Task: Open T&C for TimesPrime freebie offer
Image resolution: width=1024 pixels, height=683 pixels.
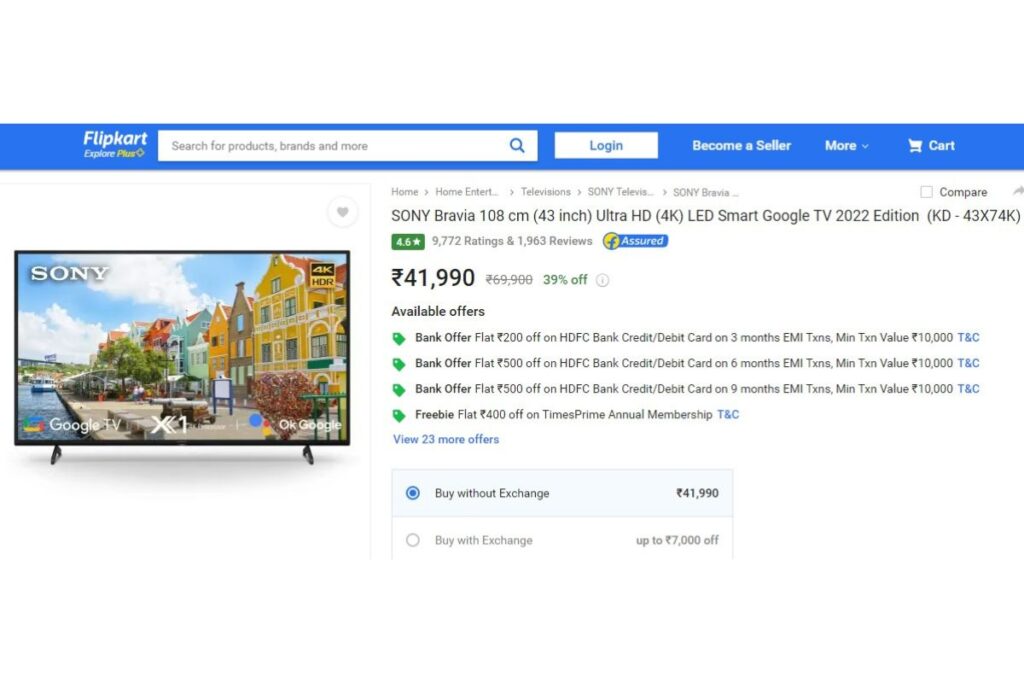Action: pos(728,415)
